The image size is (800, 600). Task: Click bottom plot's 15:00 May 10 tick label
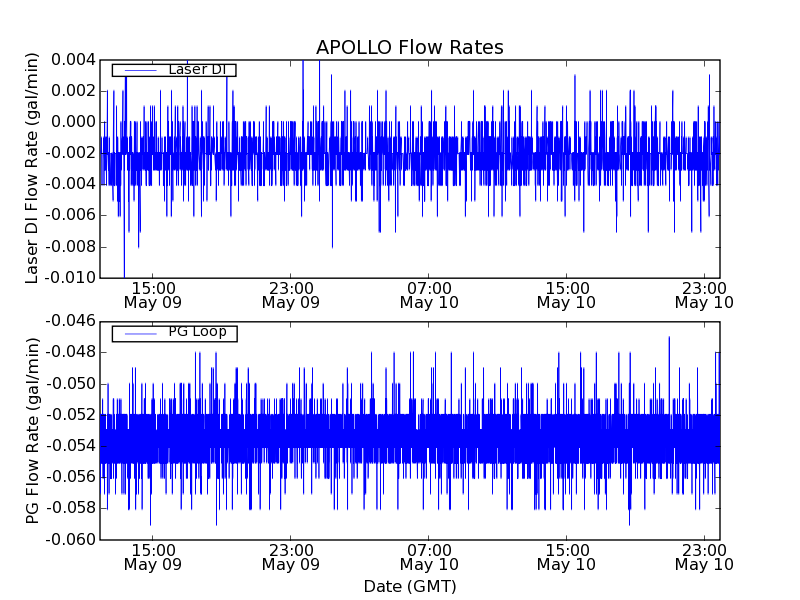point(566,556)
